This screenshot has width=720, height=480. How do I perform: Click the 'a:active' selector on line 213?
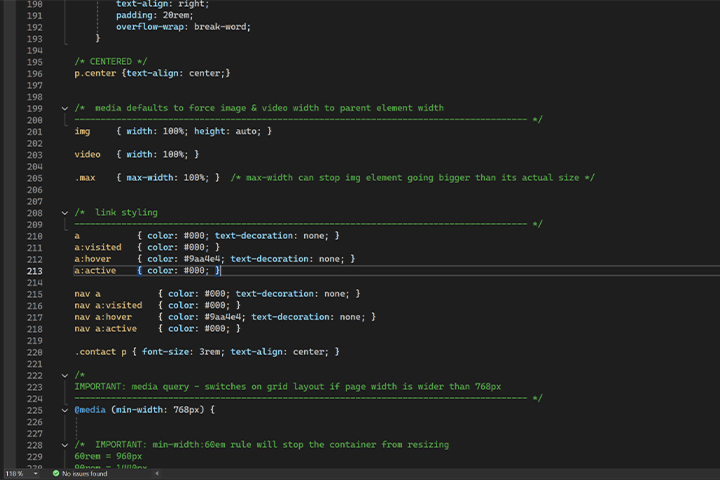(95, 271)
